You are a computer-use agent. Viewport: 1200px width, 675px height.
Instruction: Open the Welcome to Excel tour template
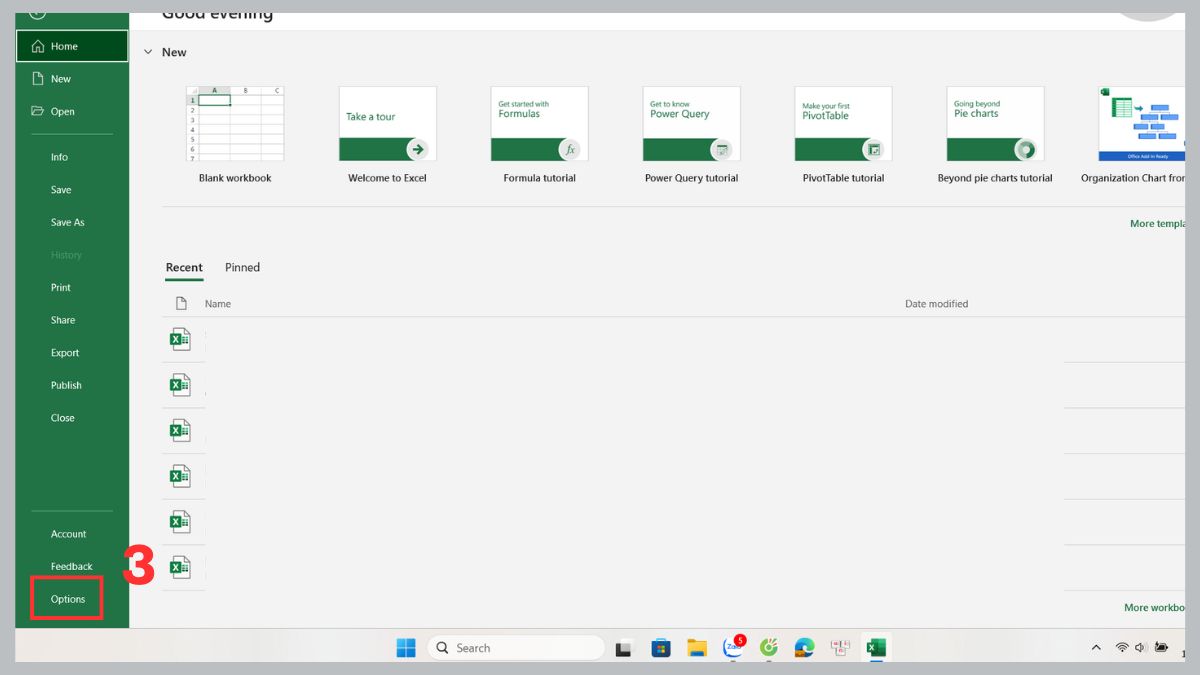tap(387, 124)
